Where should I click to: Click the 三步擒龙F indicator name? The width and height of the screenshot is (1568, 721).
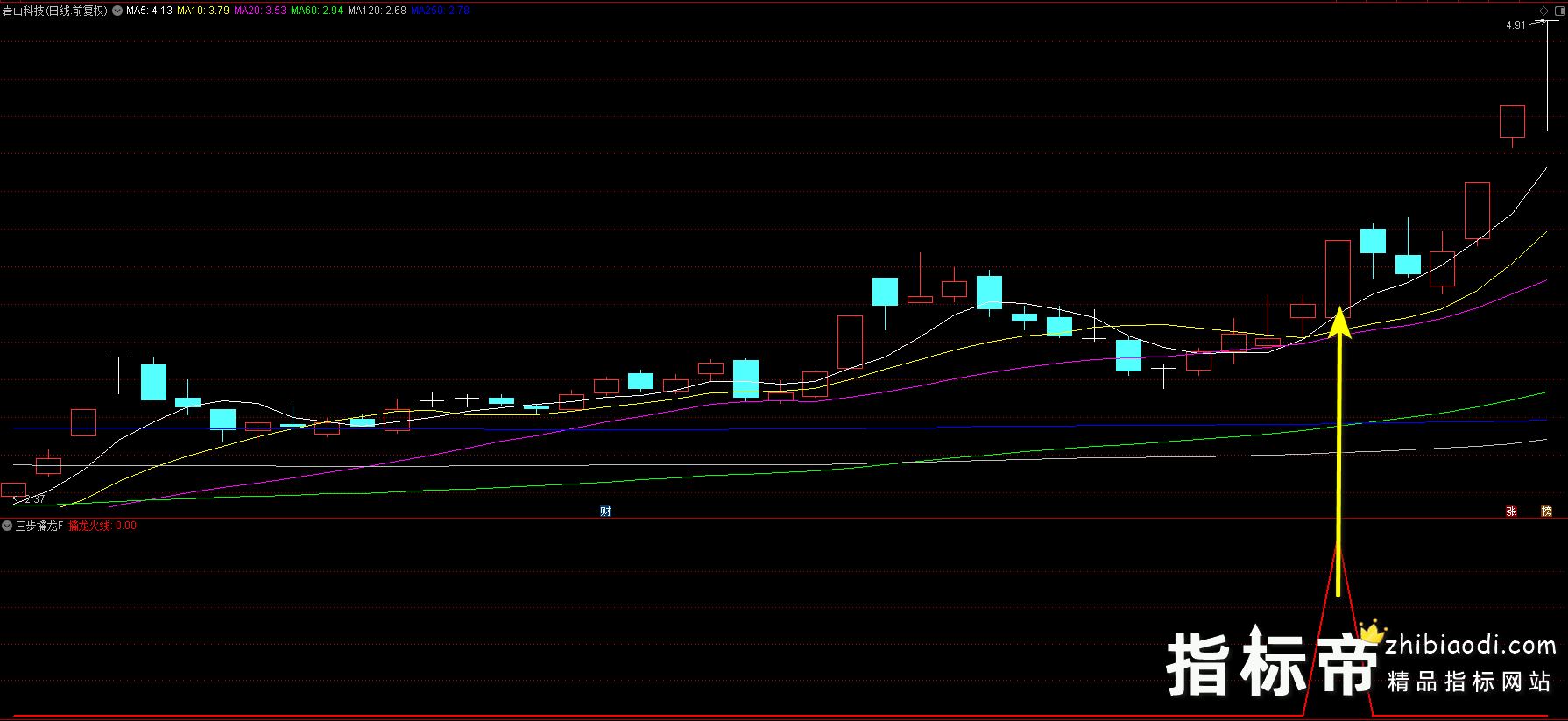[x=39, y=526]
